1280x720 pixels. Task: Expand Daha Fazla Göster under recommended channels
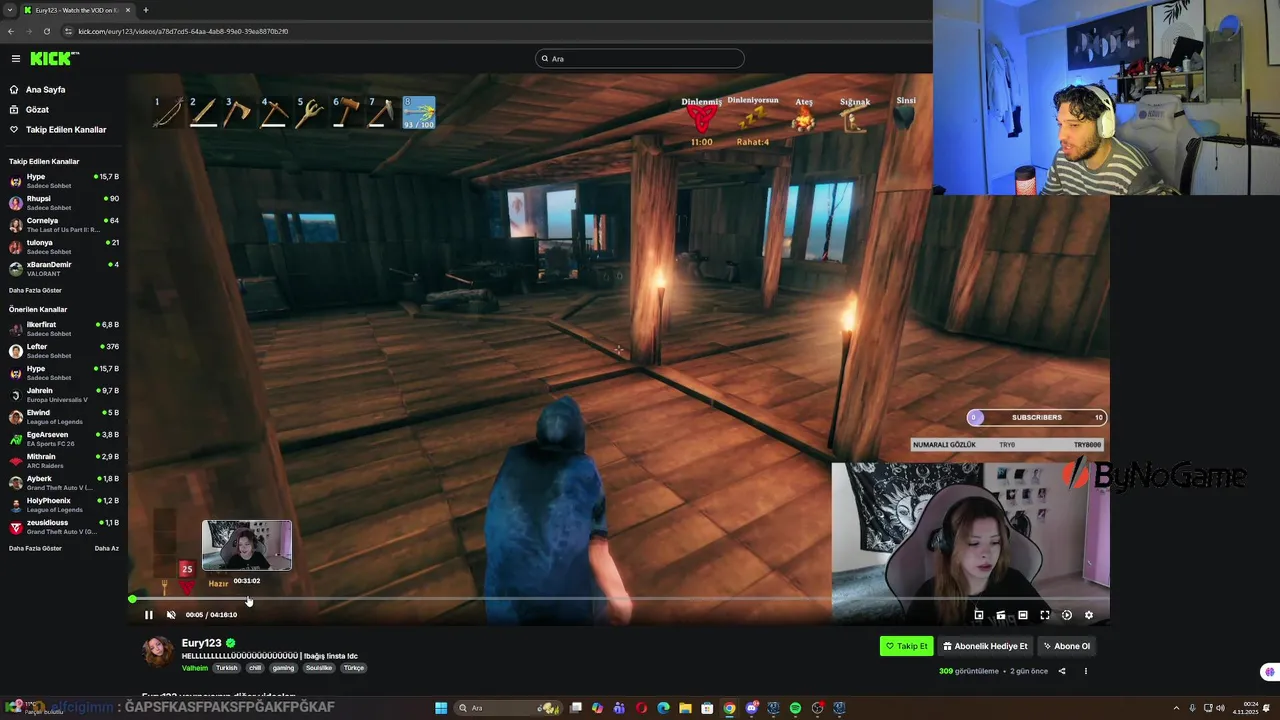[35, 548]
